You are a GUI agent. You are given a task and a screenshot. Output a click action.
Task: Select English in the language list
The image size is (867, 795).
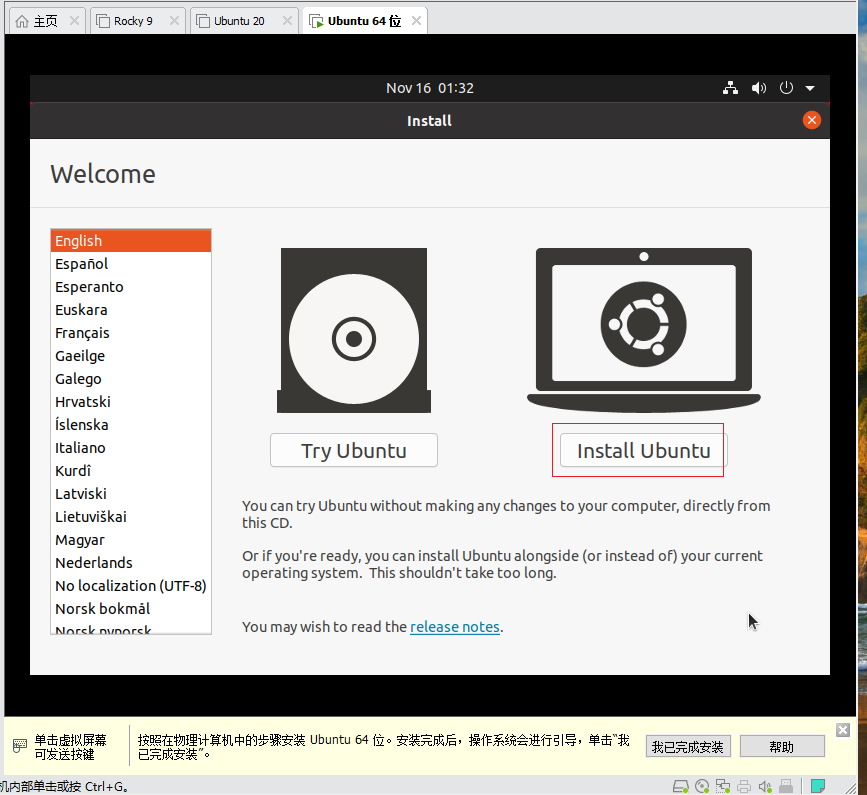pos(130,240)
